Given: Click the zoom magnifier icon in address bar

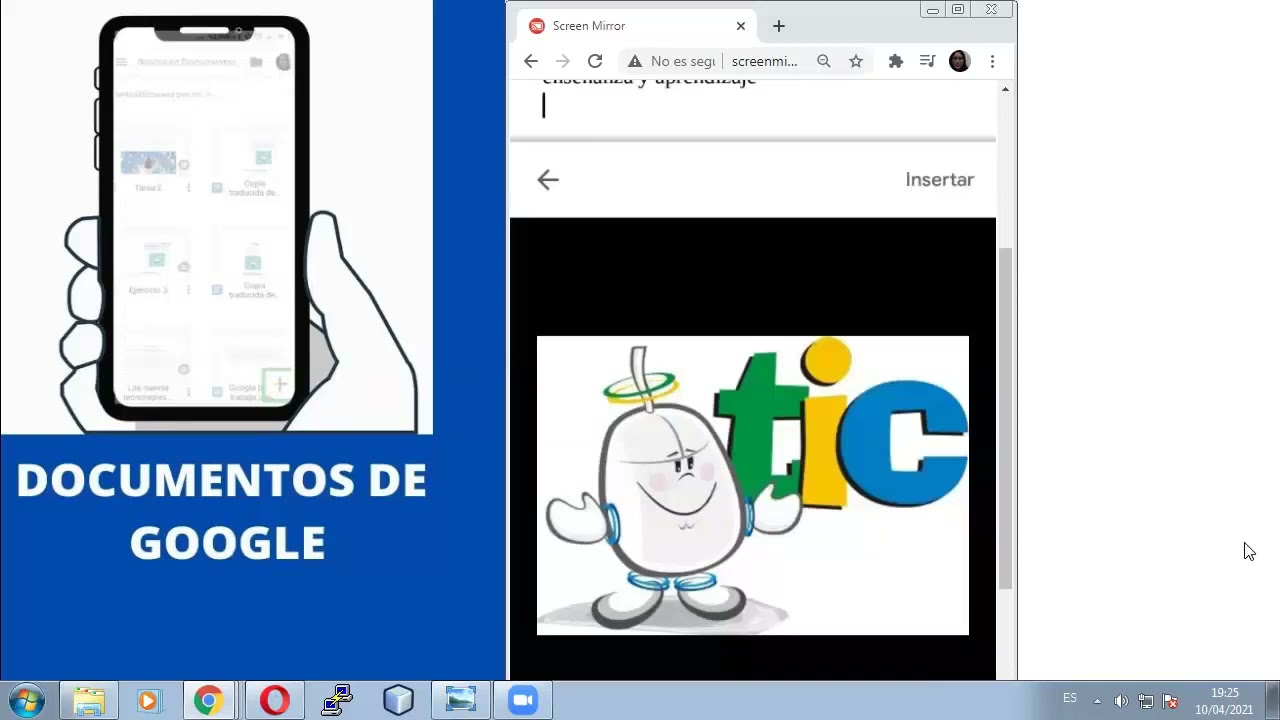Looking at the screenshot, I should (x=824, y=61).
